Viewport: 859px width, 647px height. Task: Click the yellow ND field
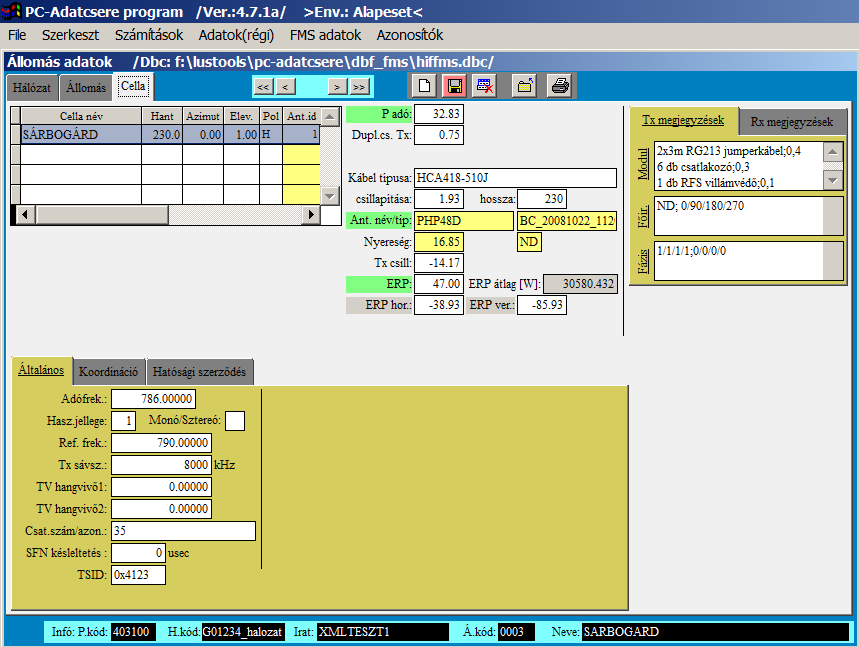click(x=529, y=242)
